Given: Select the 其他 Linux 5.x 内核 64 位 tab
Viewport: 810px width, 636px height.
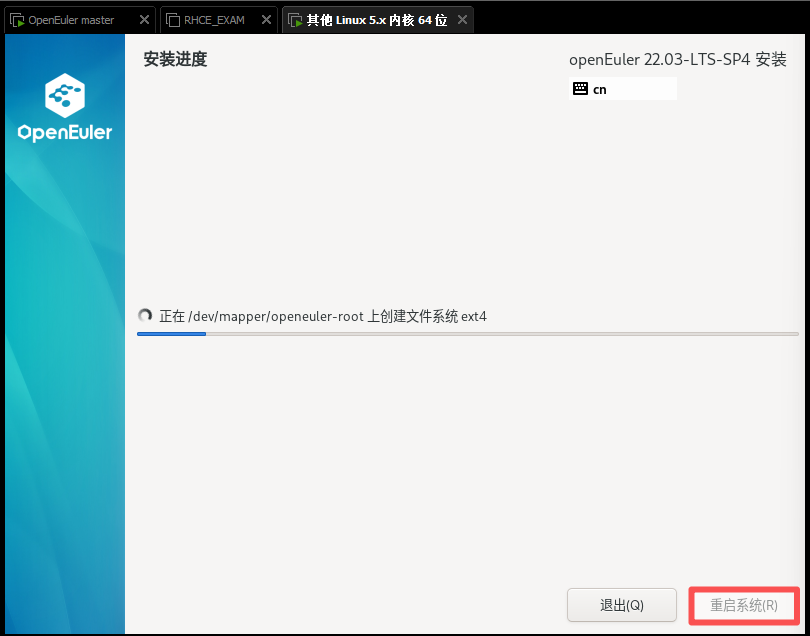Looking at the screenshot, I should pyautogui.click(x=378, y=20).
